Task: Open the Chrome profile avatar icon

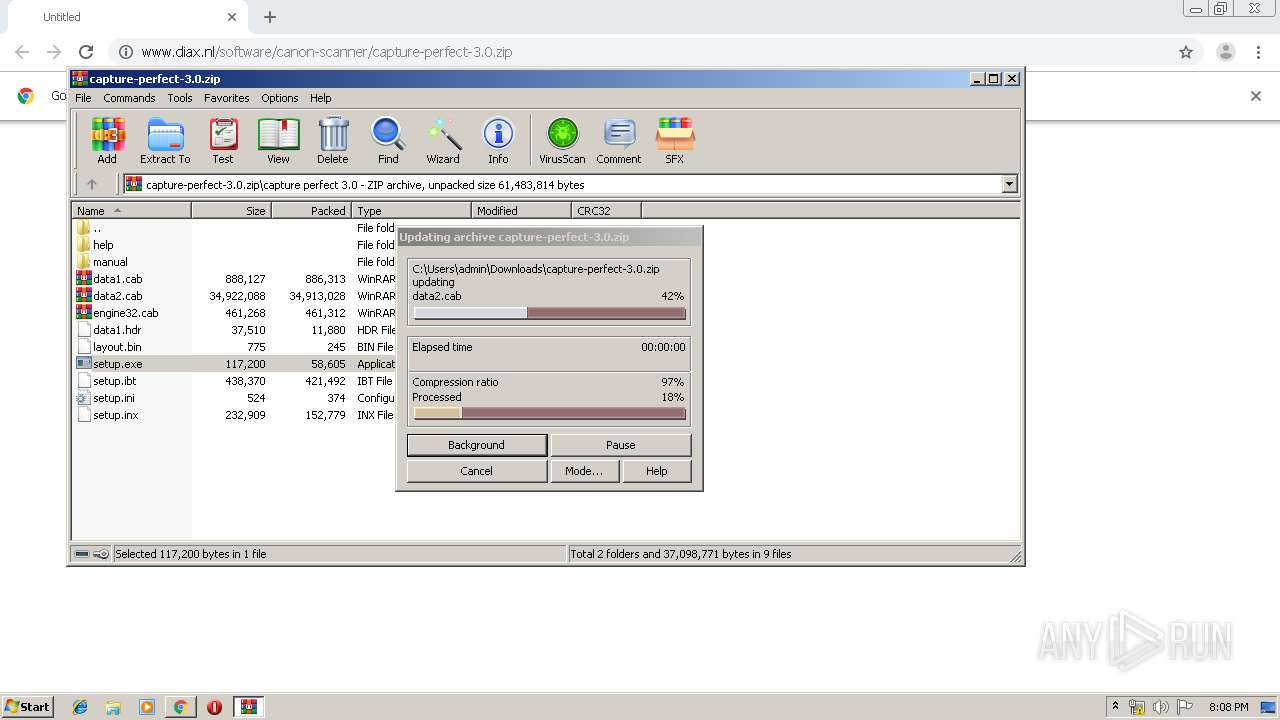Action: (x=1226, y=52)
